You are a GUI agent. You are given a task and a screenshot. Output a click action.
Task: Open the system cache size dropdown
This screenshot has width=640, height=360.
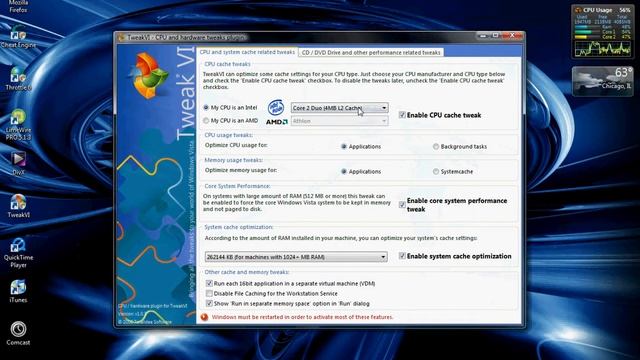(296, 257)
